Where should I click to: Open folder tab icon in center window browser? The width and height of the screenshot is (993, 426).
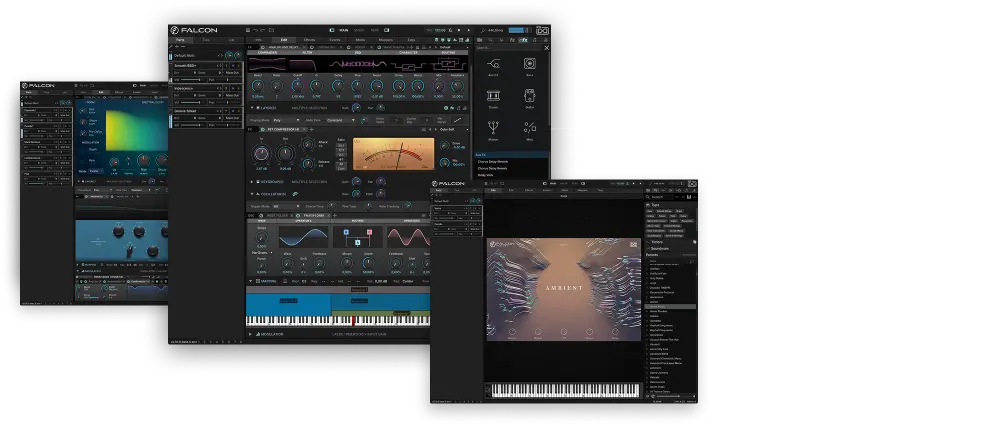(479, 40)
